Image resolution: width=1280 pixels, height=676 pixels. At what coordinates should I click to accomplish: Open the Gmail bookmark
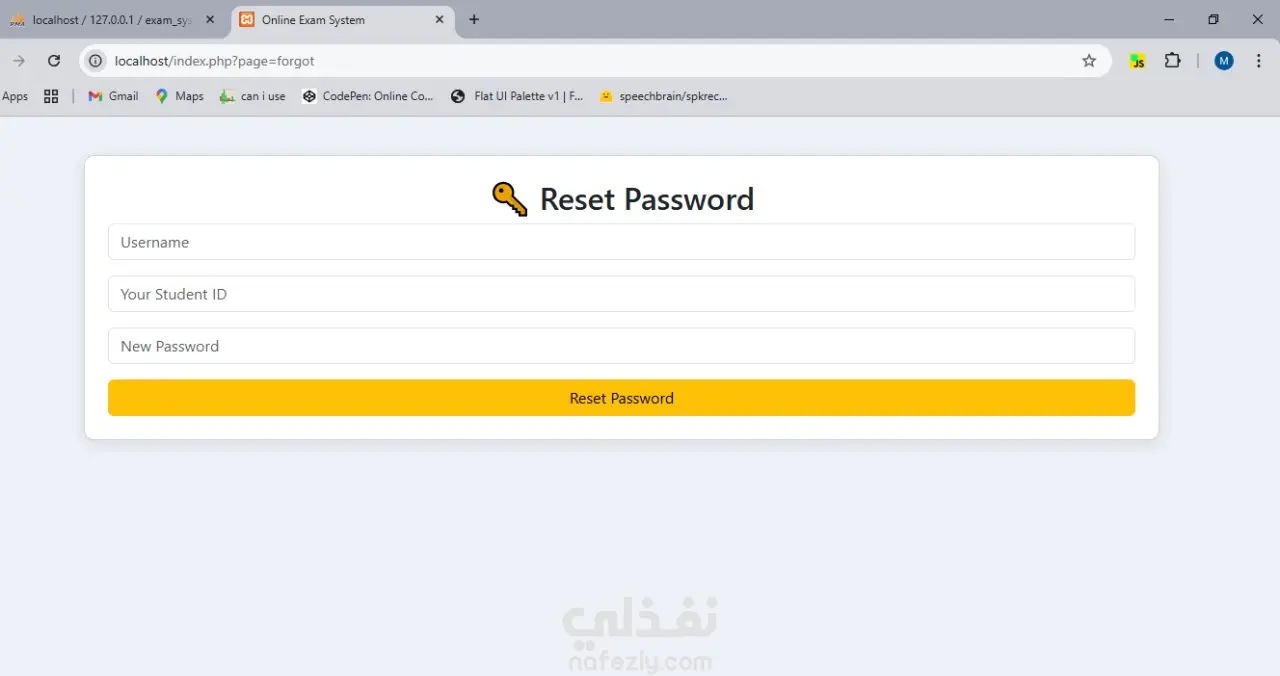click(x=113, y=96)
